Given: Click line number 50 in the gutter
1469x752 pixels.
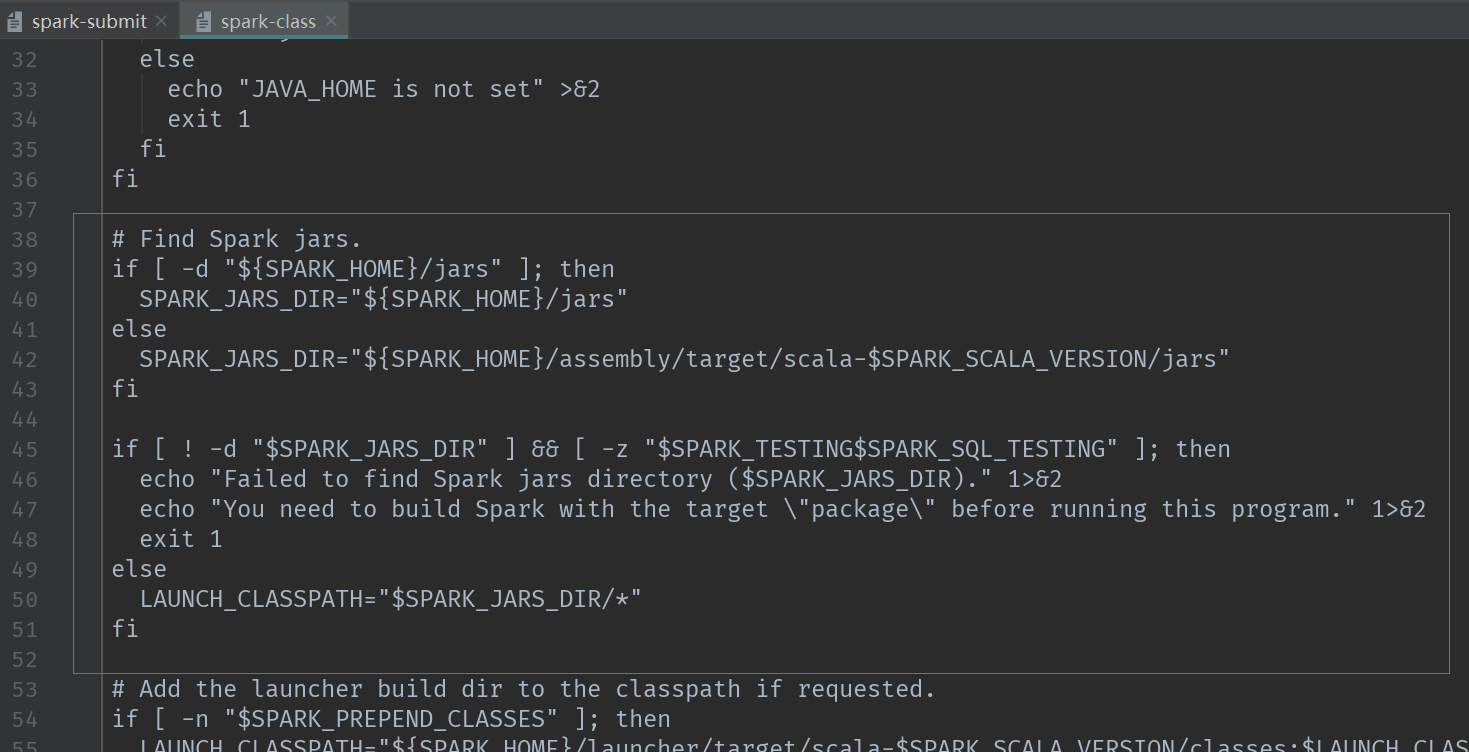Looking at the screenshot, I should (x=25, y=599).
